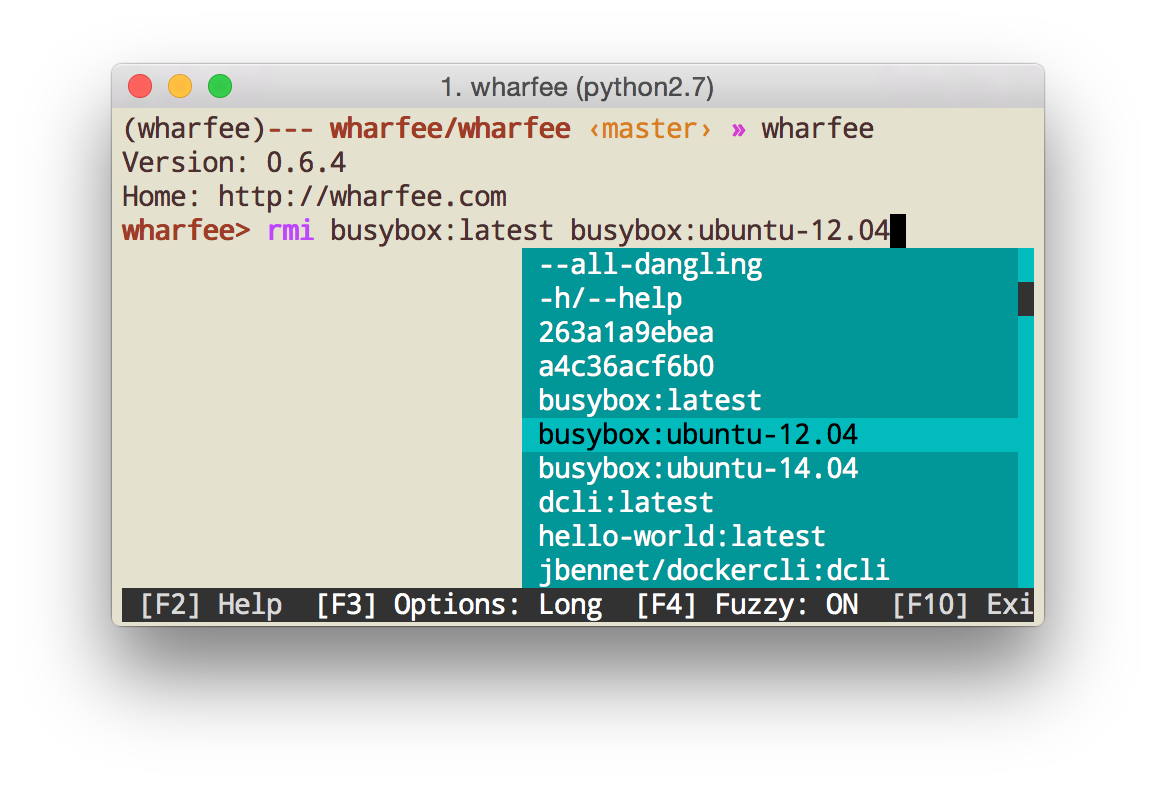Pick image ID a4c36acf6b0 from completions
Image resolution: width=1156 pixels, height=786 pixels.
point(770,366)
